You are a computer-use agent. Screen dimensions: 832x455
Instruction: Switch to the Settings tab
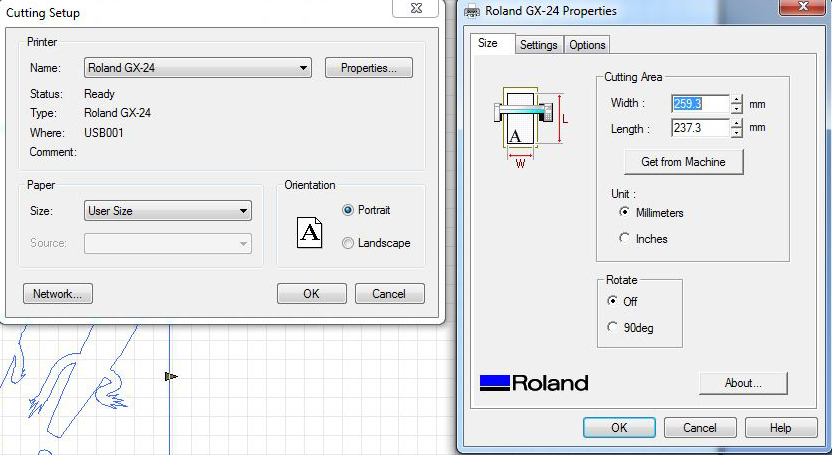pos(539,45)
